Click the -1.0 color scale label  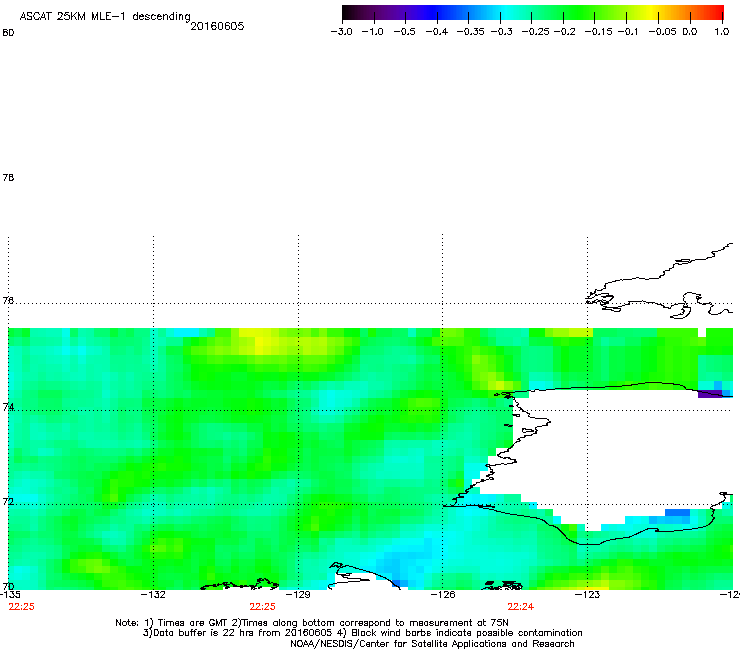coord(372,32)
